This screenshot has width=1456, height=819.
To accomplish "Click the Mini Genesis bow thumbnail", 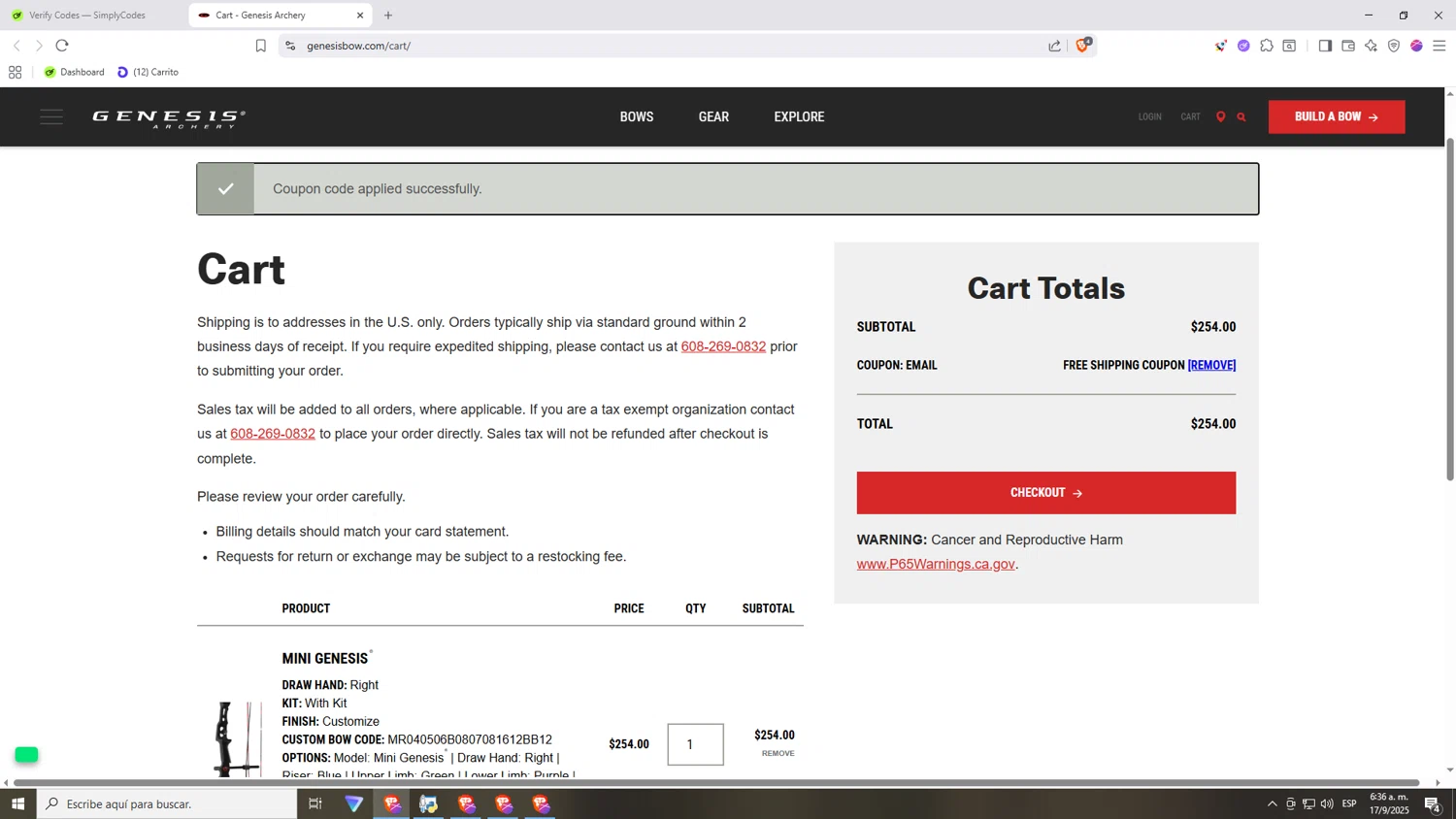I will 238,739.
